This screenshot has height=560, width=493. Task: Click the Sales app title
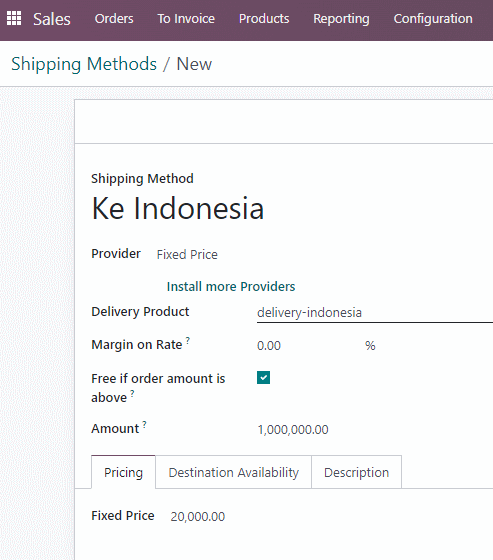pos(52,19)
